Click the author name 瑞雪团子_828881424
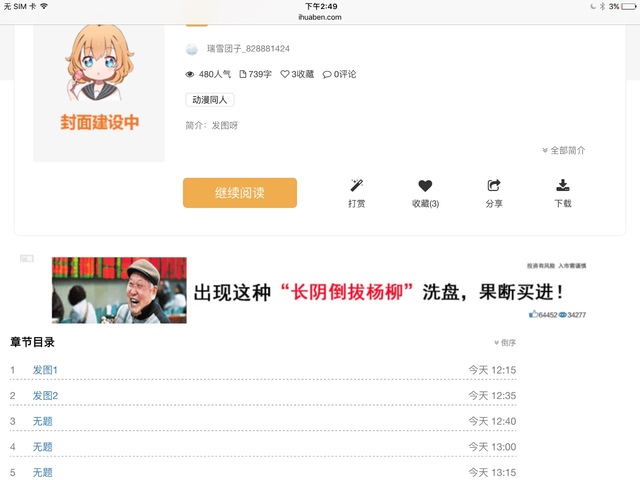 pos(248,48)
